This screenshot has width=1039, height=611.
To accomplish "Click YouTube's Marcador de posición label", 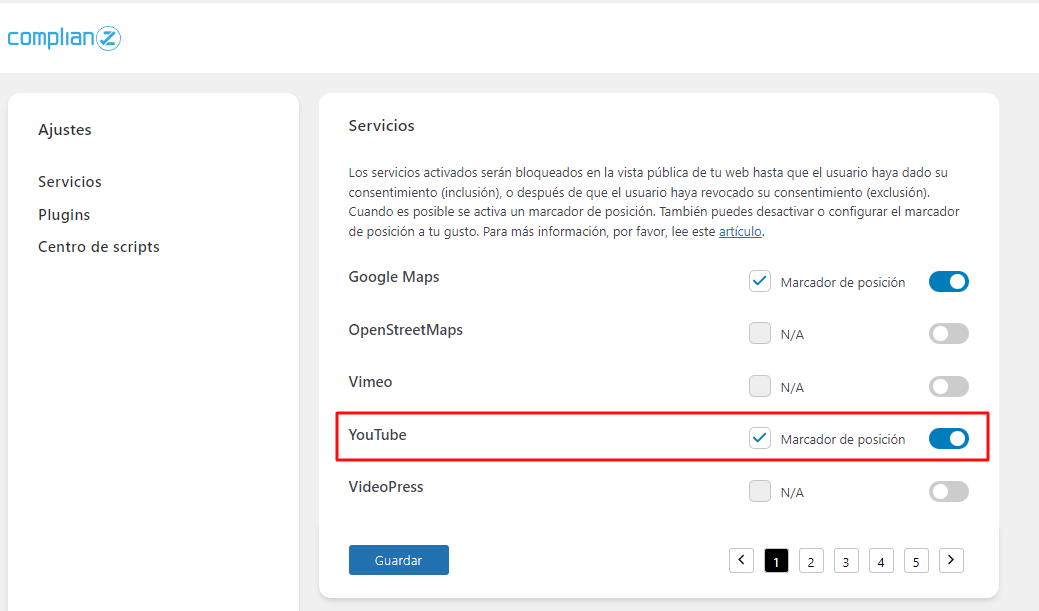I will pyautogui.click(x=843, y=439).
